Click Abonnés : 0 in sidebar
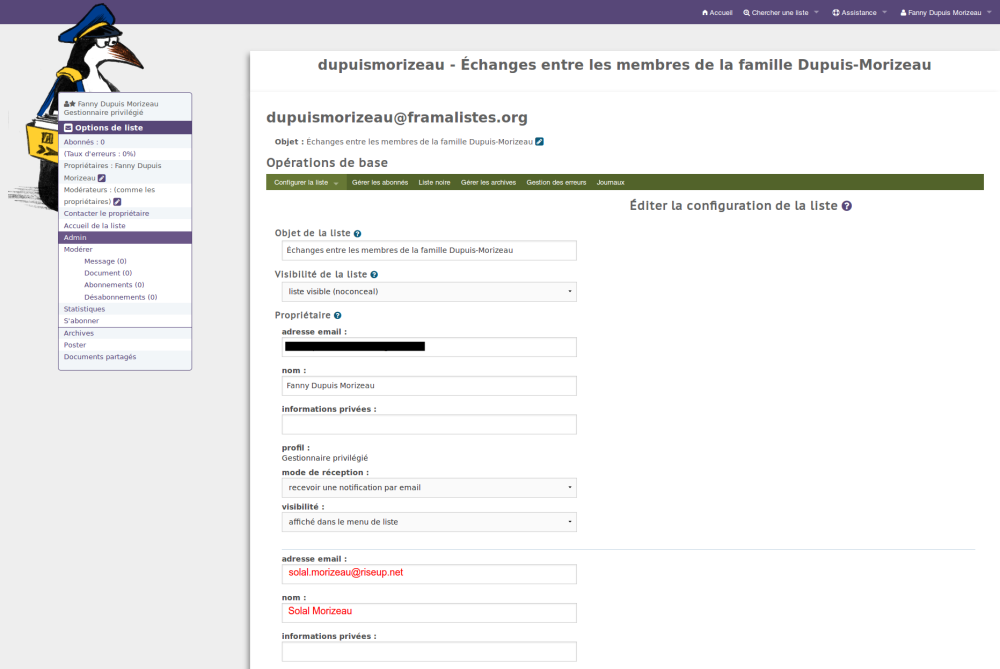Screen dimensions: 1000x669 tap(84, 142)
